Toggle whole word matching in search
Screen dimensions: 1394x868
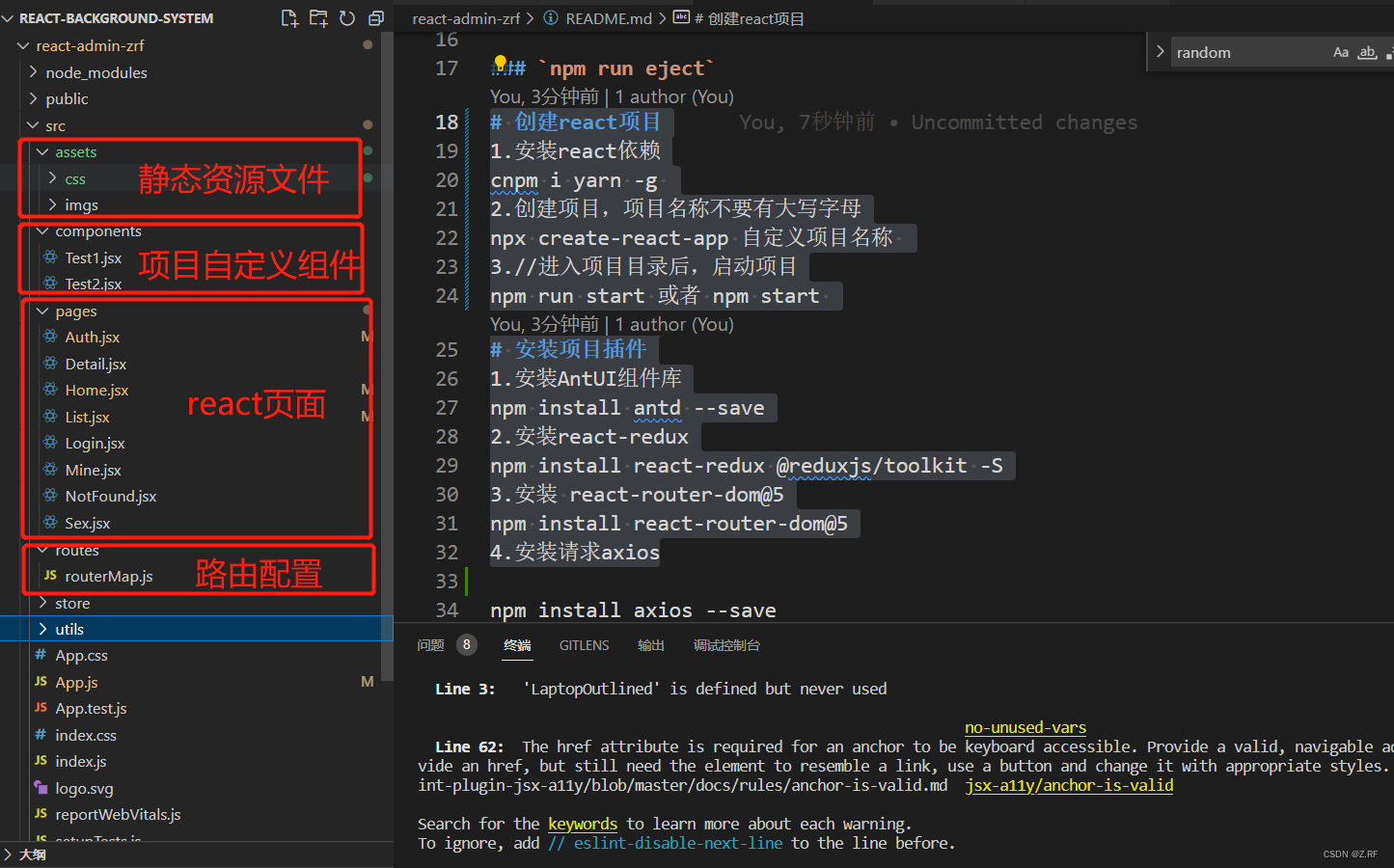(x=1367, y=51)
